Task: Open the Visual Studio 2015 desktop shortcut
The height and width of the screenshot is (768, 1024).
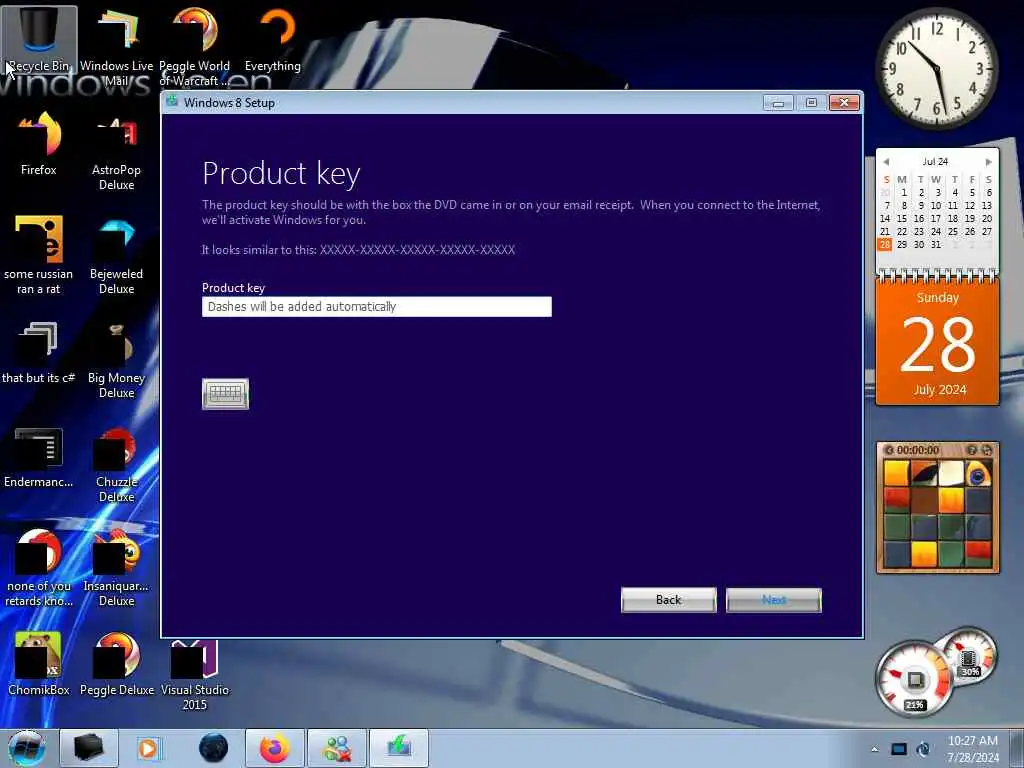Action: click(x=195, y=673)
